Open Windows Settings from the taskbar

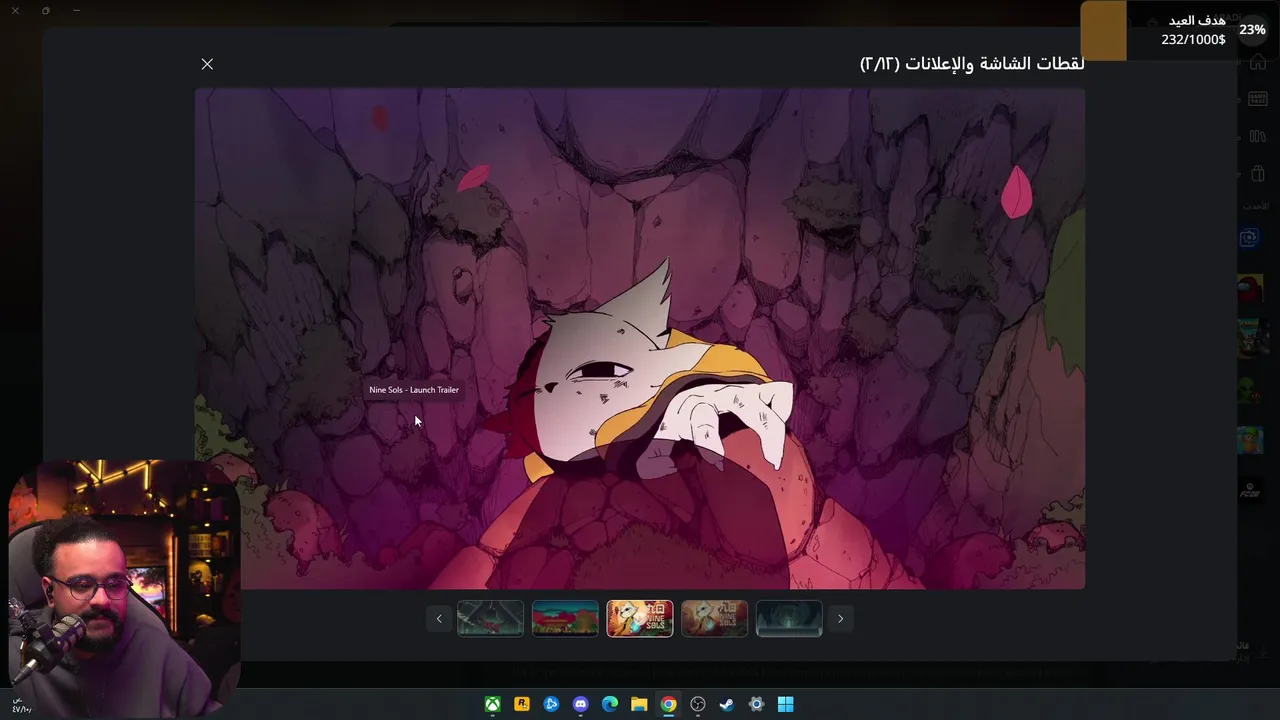point(756,704)
